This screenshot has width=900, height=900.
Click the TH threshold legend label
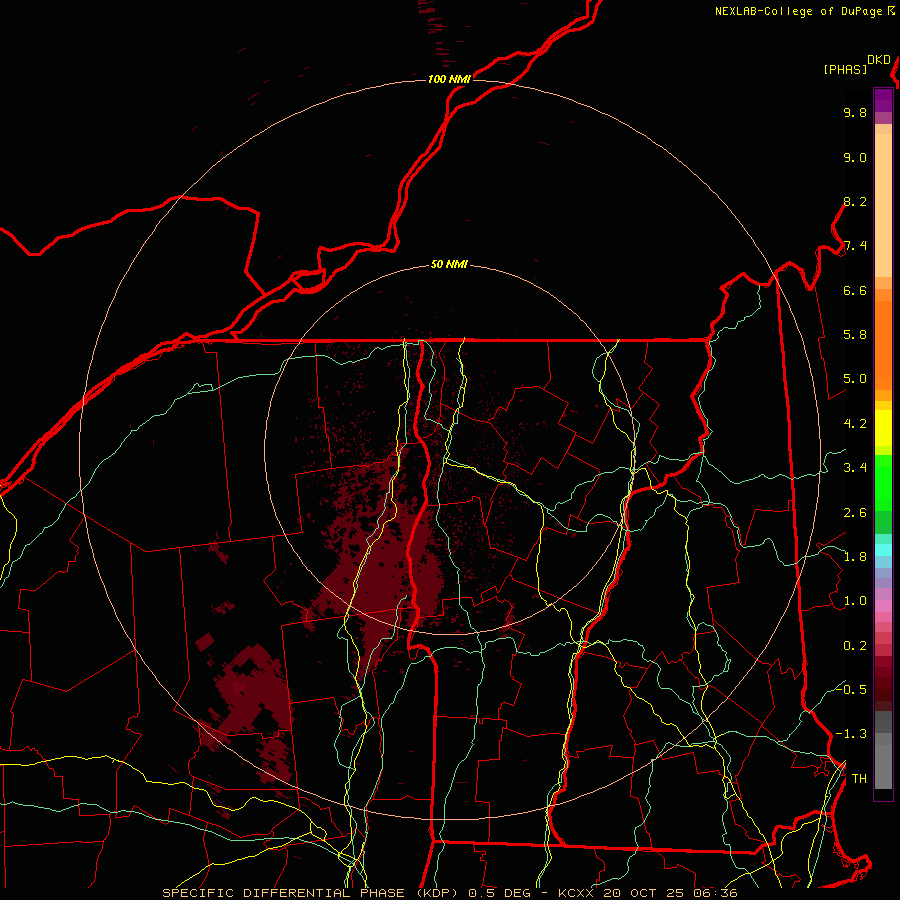coord(859,779)
